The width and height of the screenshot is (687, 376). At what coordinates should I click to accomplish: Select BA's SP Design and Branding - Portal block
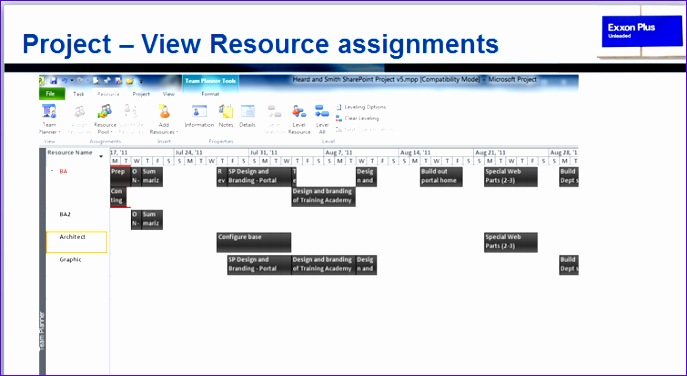tap(259, 177)
